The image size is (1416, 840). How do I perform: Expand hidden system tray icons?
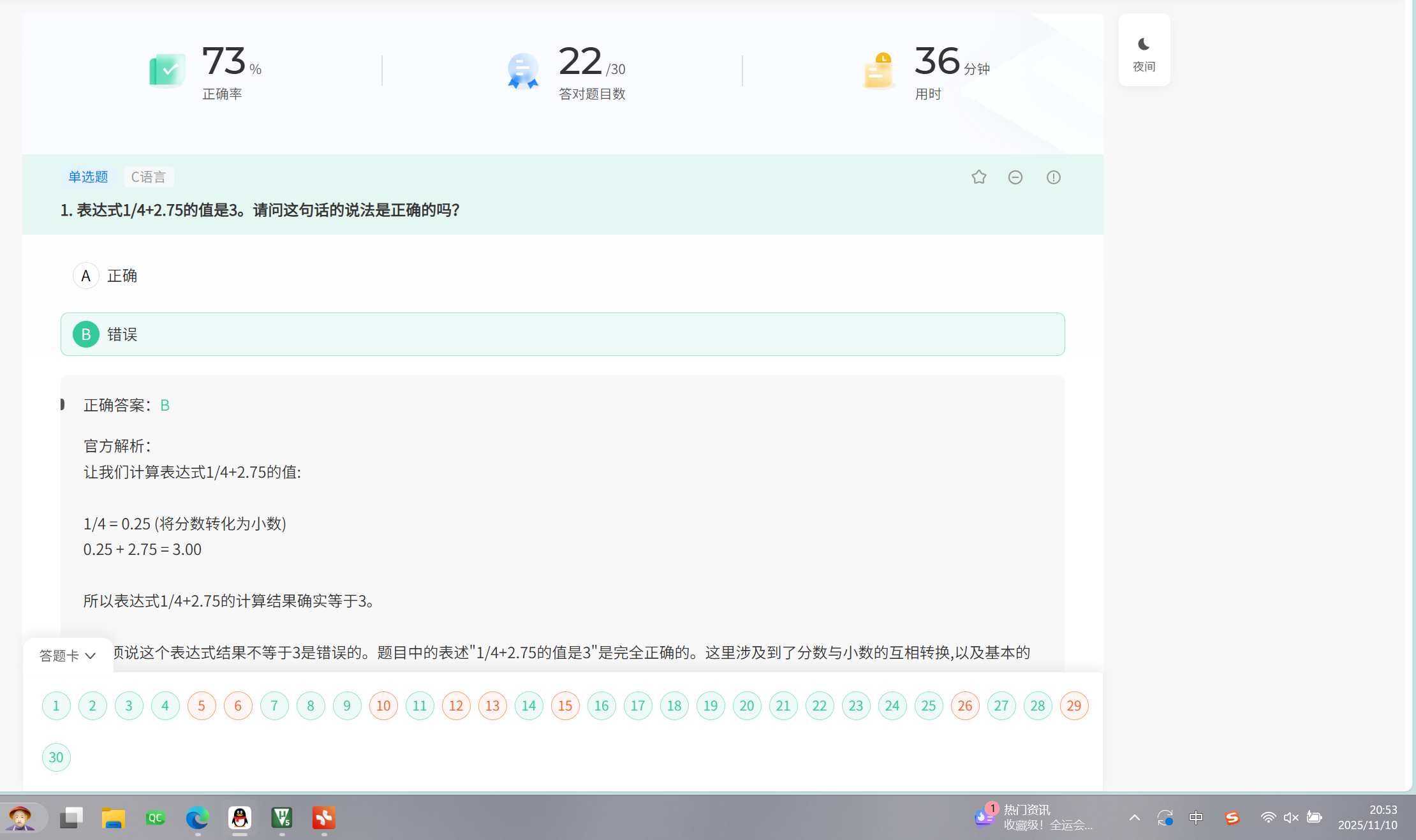pyautogui.click(x=1133, y=818)
